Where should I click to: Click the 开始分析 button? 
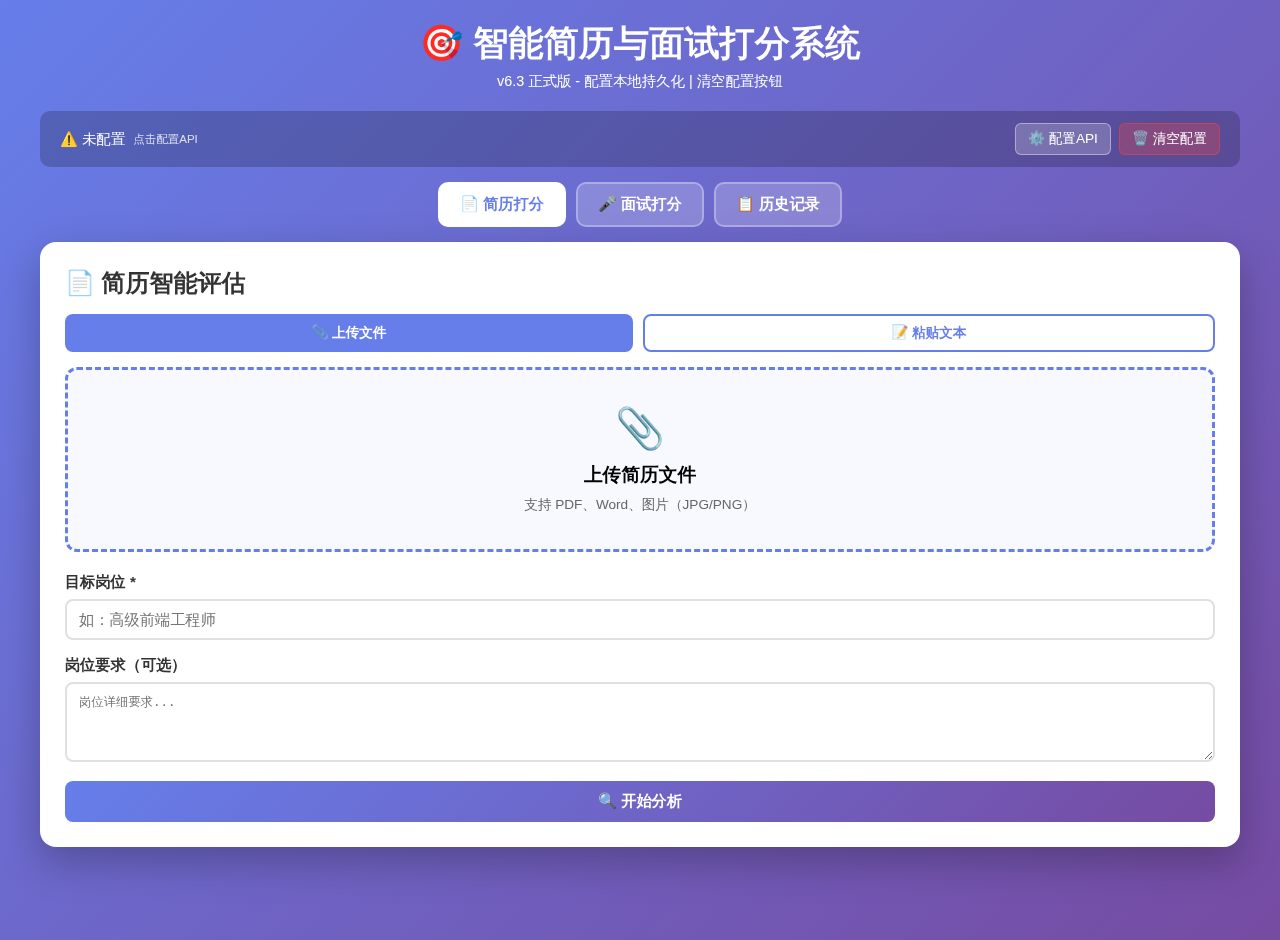click(x=640, y=801)
